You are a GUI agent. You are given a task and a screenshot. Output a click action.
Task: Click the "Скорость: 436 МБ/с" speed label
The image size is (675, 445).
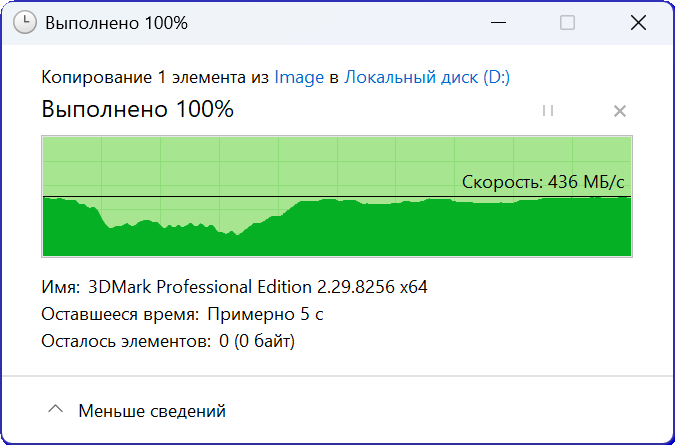tap(543, 182)
